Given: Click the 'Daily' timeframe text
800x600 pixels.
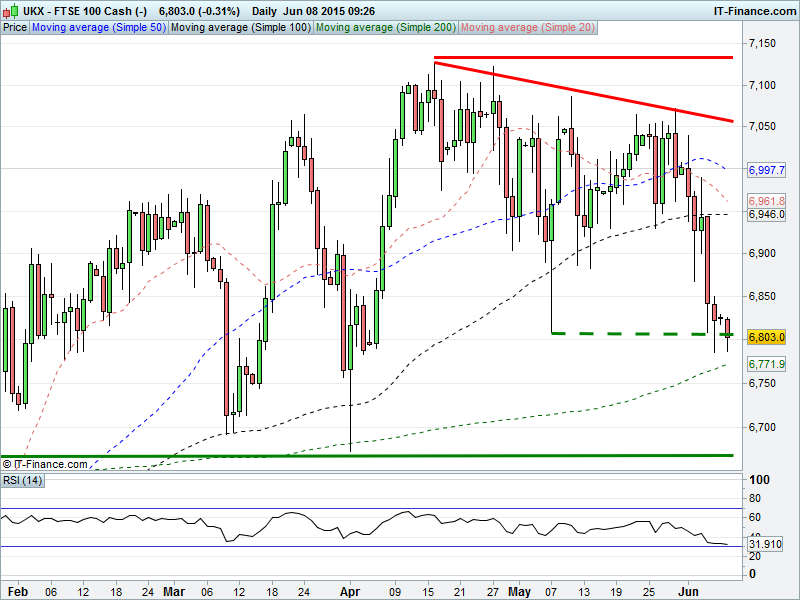Looking at the screenshot, I should click(x=264, y=11).
